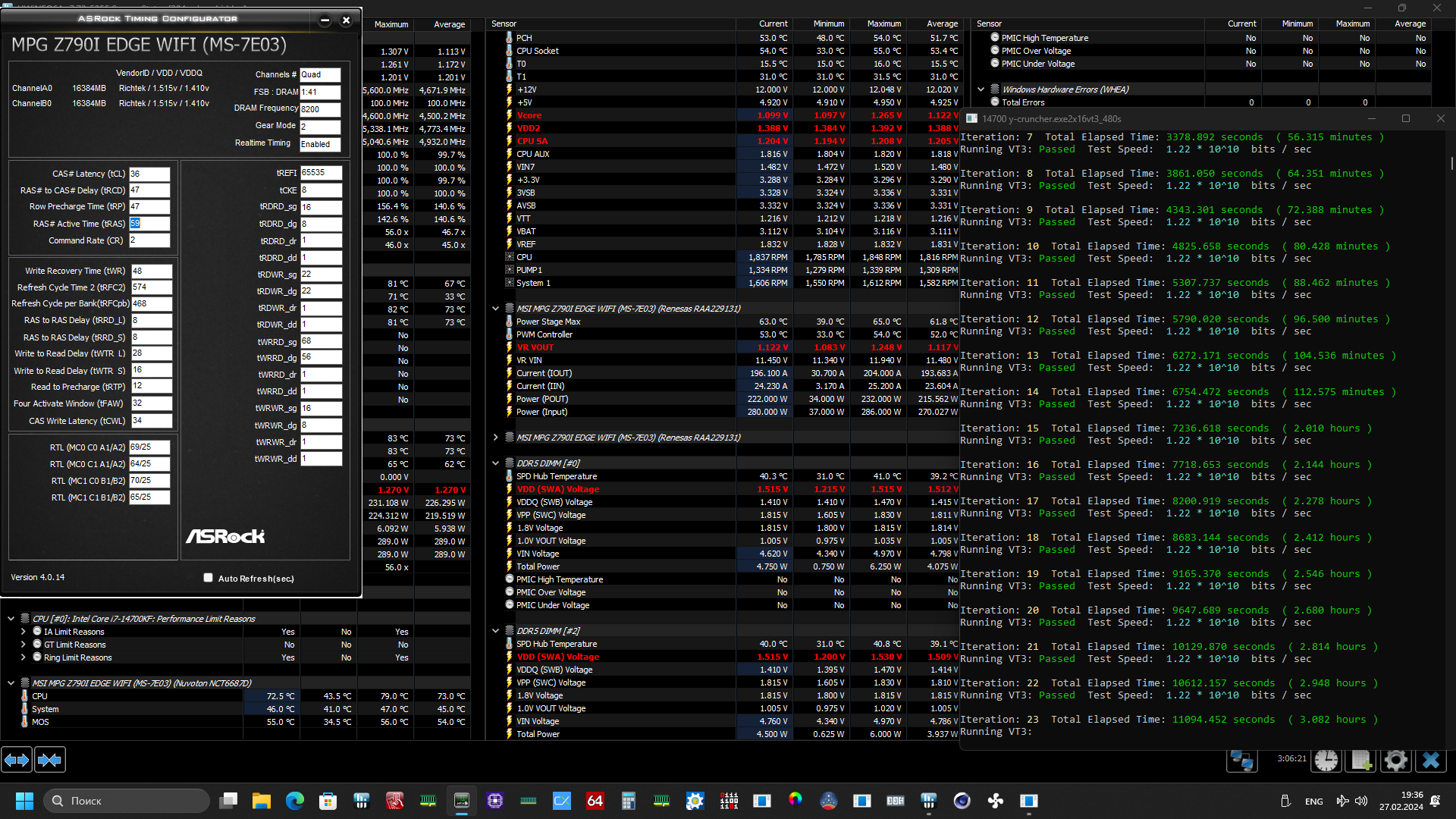Viewport: 1456px width, 819px height.
Task: Open HWiNFO network remote monitors icon
Action: (x=1242, y=760)
